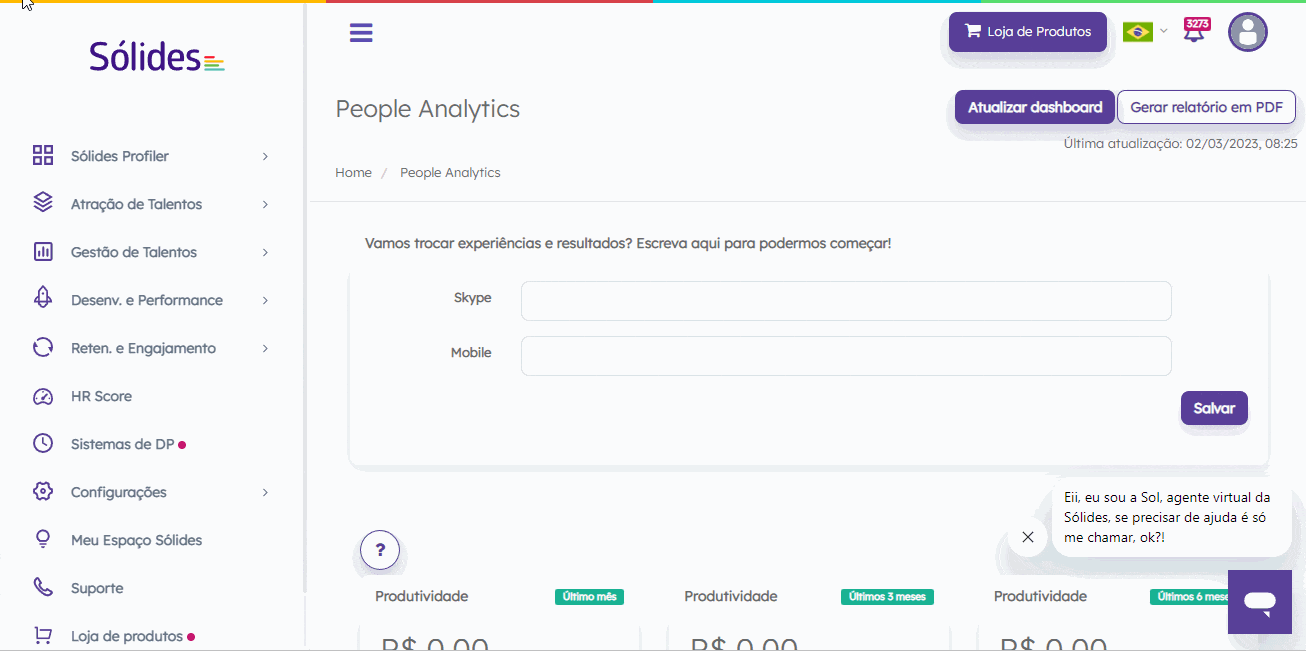Screen dimensions: 1306x651
Task: Expand the Reten. e Engajamento chevron
Action: coord(265,348)
